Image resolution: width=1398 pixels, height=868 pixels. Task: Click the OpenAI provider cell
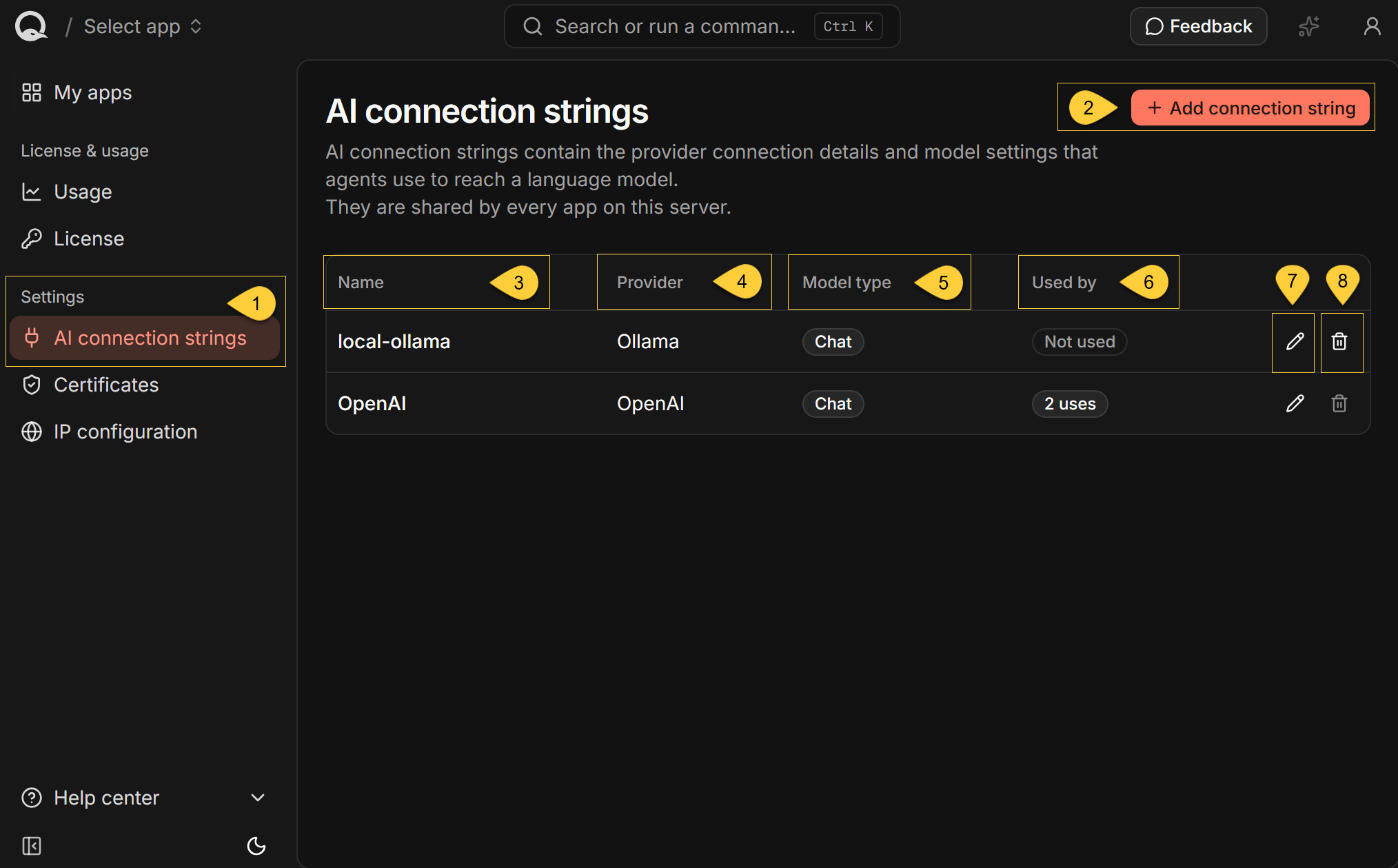[650, 403]
